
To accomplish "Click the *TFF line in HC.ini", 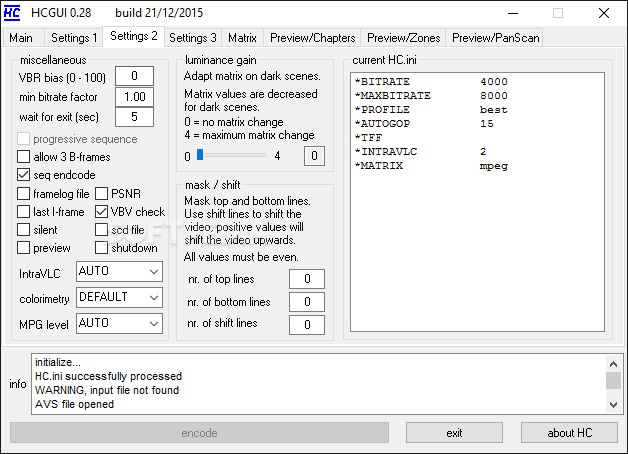I will click(369, 138).
